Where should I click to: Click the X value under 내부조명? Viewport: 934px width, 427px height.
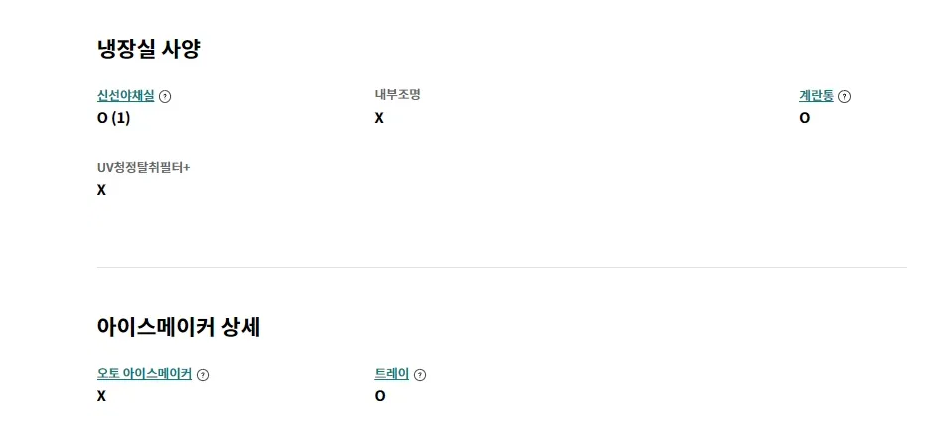(x=379, y=118)
